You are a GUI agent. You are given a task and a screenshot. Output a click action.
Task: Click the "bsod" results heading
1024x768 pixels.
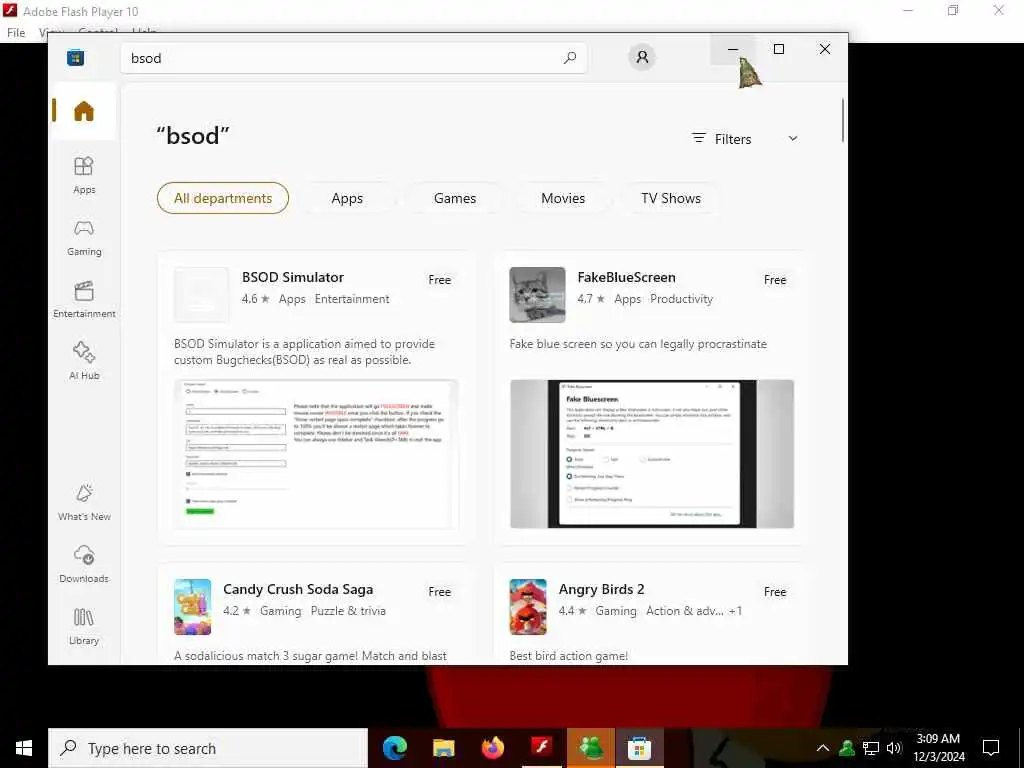193,136
